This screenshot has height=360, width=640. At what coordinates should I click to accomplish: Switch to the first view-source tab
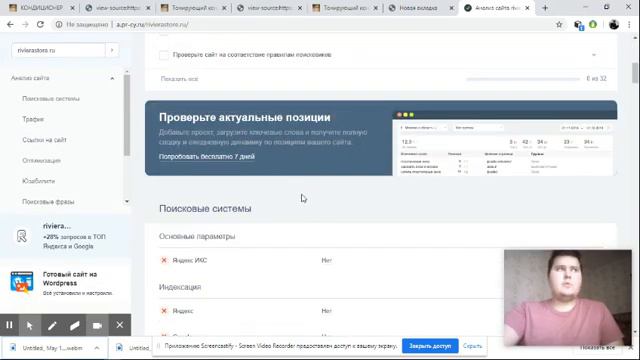(117, 8)
